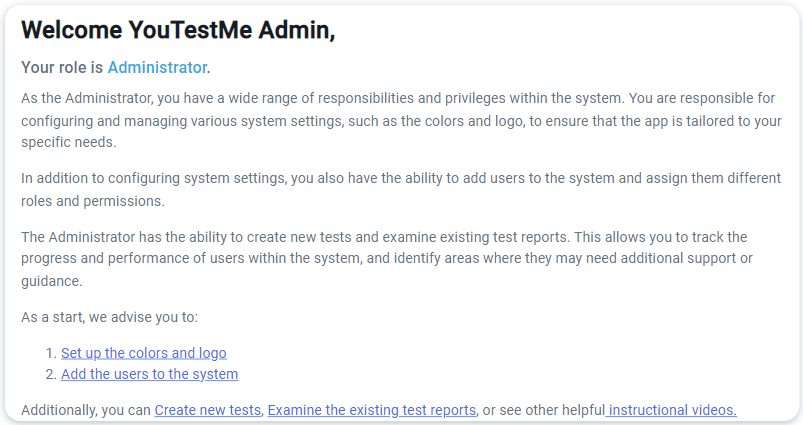Screen dimensions: 803x425
Task: Click the 'As a start, we advise you to' text
Action: [110, 317]
